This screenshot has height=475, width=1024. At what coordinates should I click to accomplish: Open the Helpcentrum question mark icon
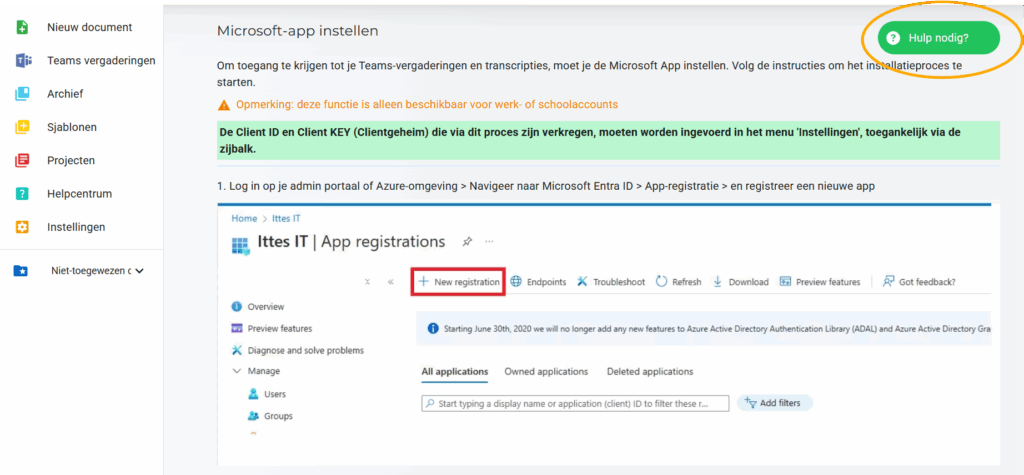(22, 194)
